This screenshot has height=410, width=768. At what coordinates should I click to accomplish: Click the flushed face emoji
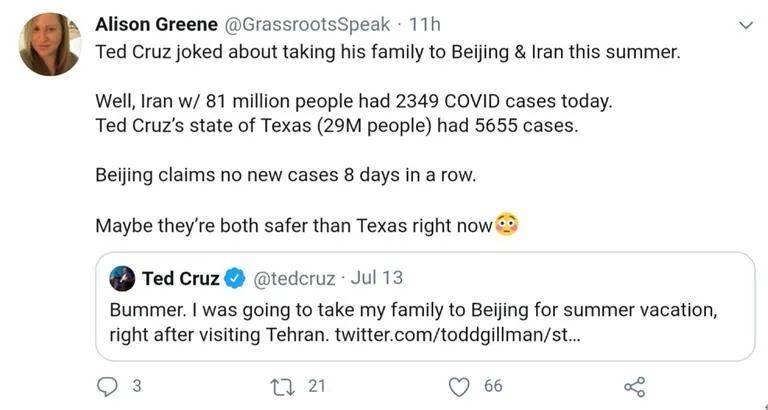pyautogui.click(x=507, y=225)
